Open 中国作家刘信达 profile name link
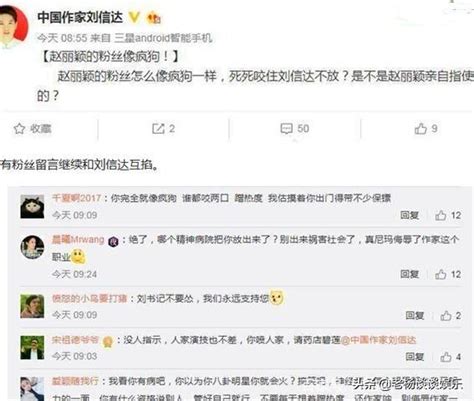The width and height of the screenshot is (474, 401). click(80, 17)
